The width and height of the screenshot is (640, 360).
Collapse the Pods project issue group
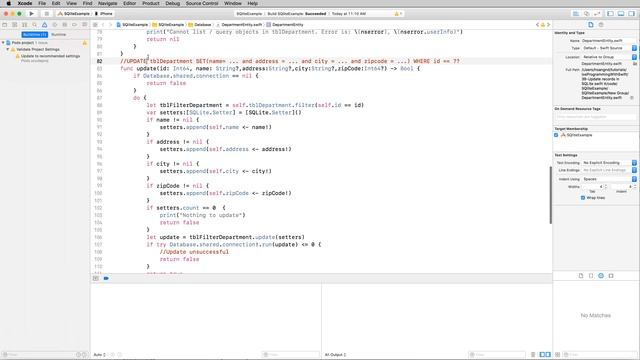point(3,43)
